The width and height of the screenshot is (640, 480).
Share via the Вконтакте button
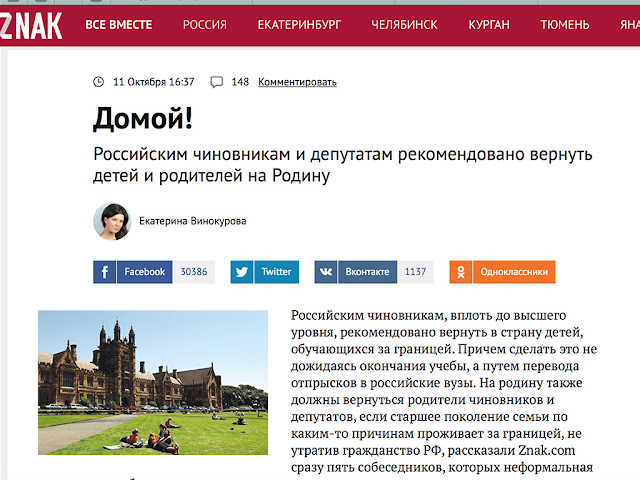tap(367, 272)
